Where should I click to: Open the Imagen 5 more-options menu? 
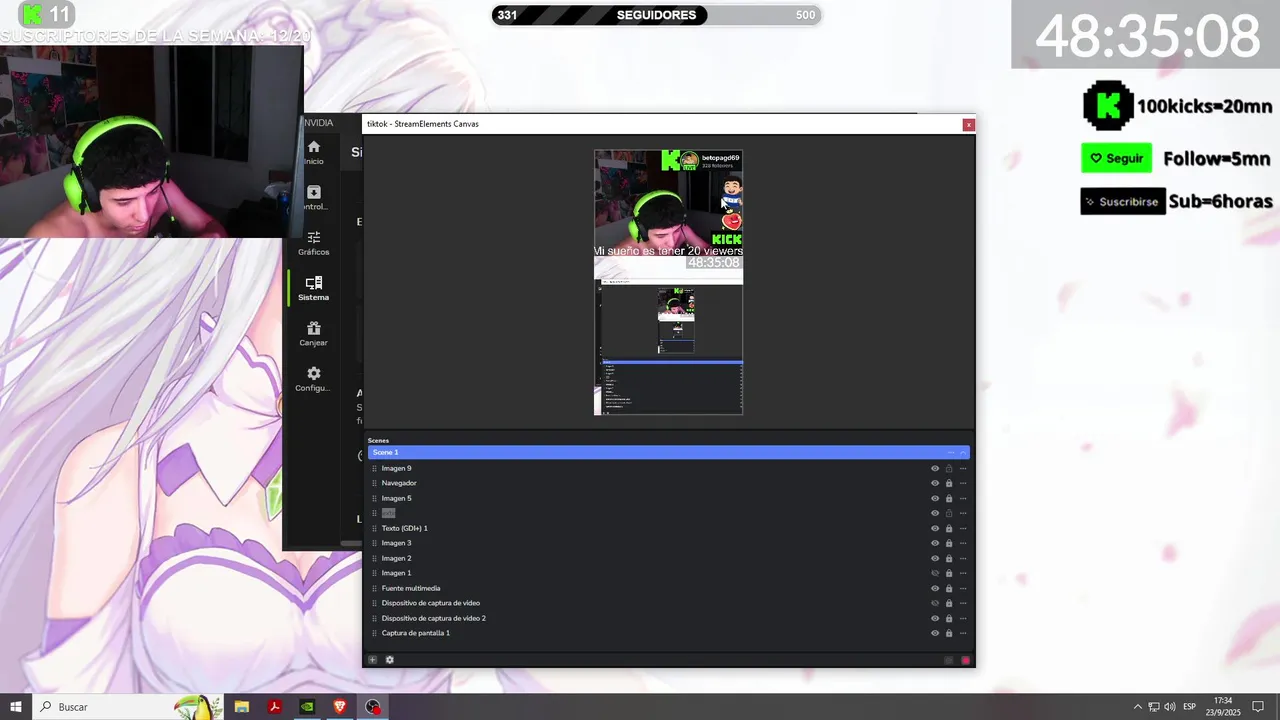[963, 498]
